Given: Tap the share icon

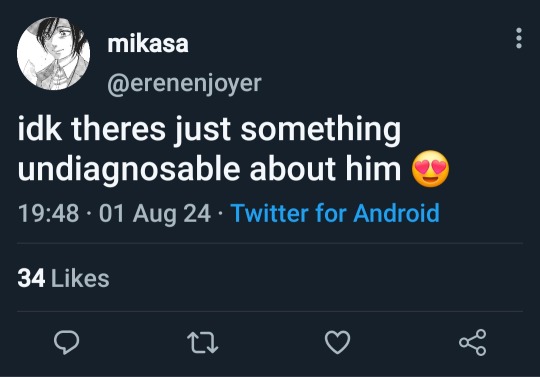Looking at the screenshot, I should tap(472, 342).
